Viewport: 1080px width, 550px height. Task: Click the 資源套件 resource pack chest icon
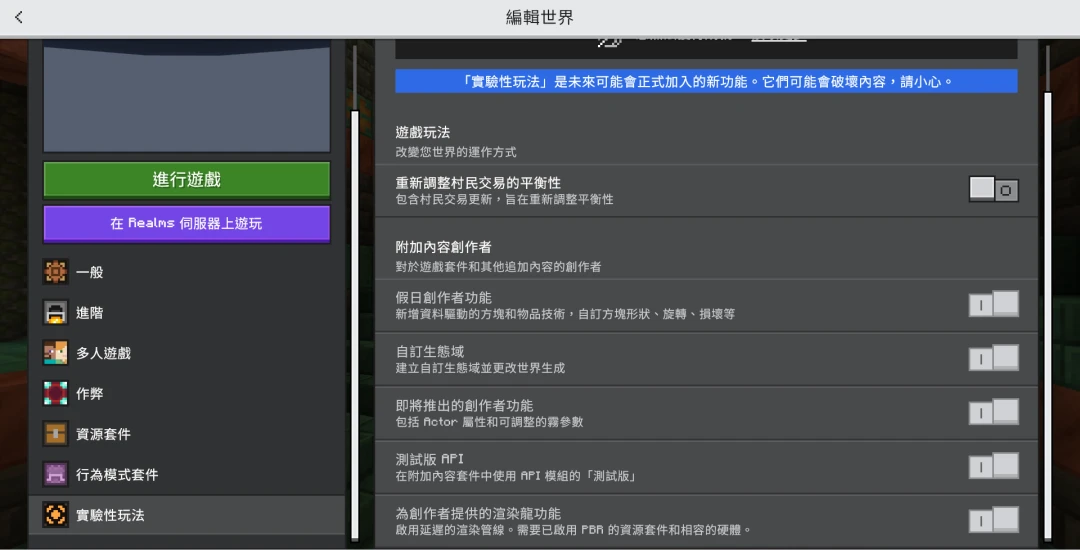[x=56, y=434]
